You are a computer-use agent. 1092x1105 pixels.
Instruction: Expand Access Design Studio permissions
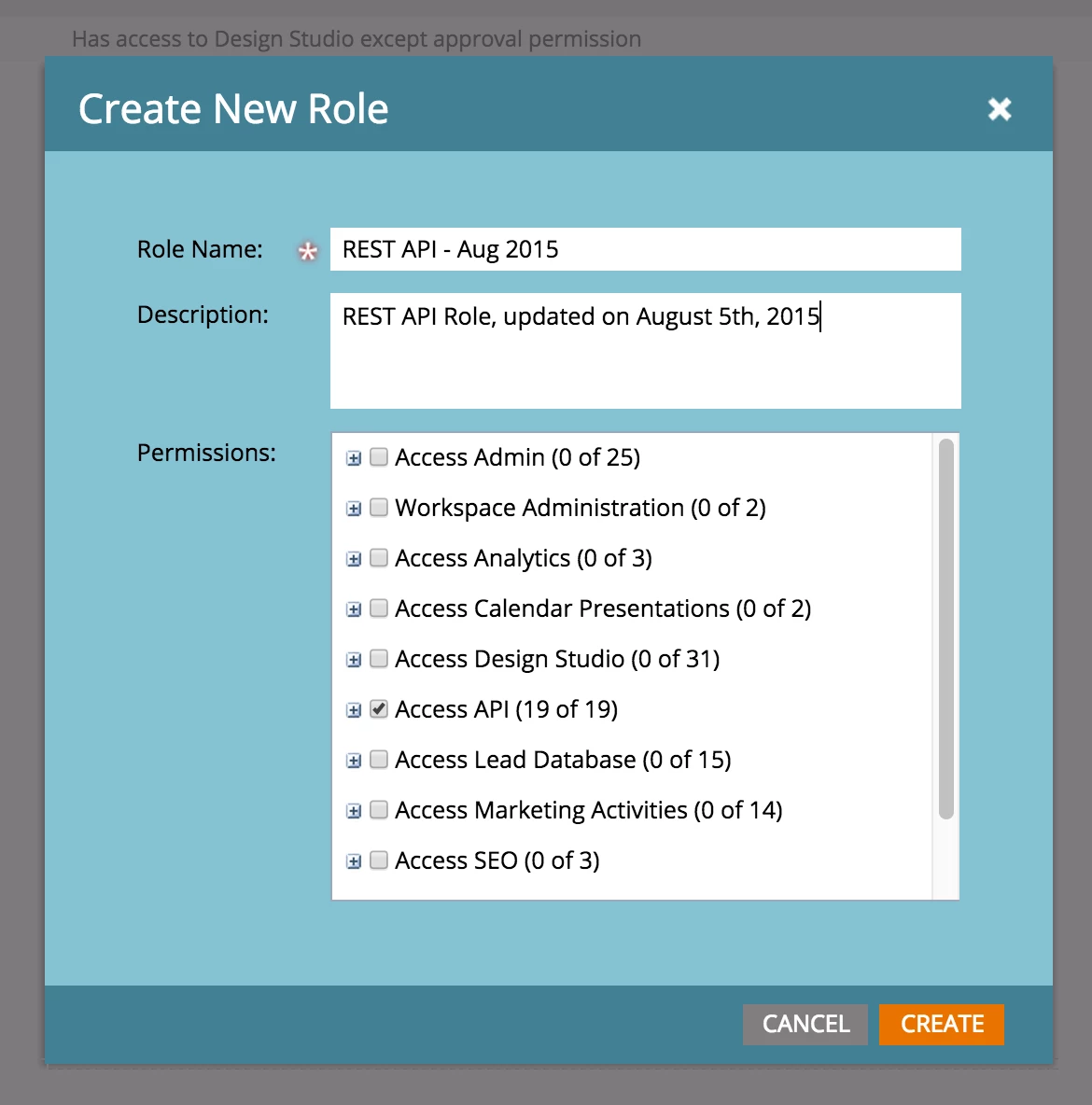pyautogui.click(x=354, y=660)
